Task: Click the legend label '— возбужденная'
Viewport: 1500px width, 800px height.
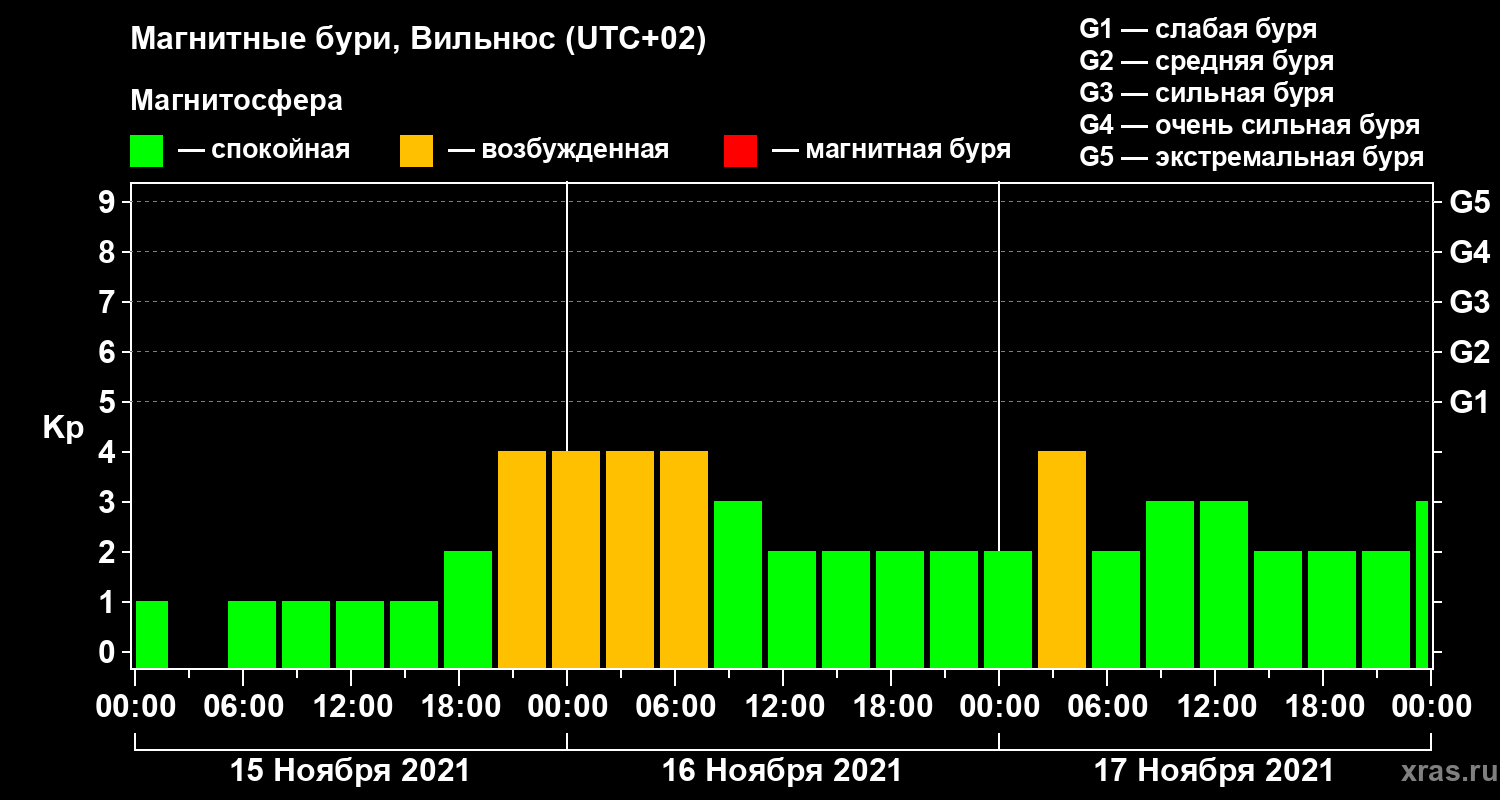Action: point(558,150)
